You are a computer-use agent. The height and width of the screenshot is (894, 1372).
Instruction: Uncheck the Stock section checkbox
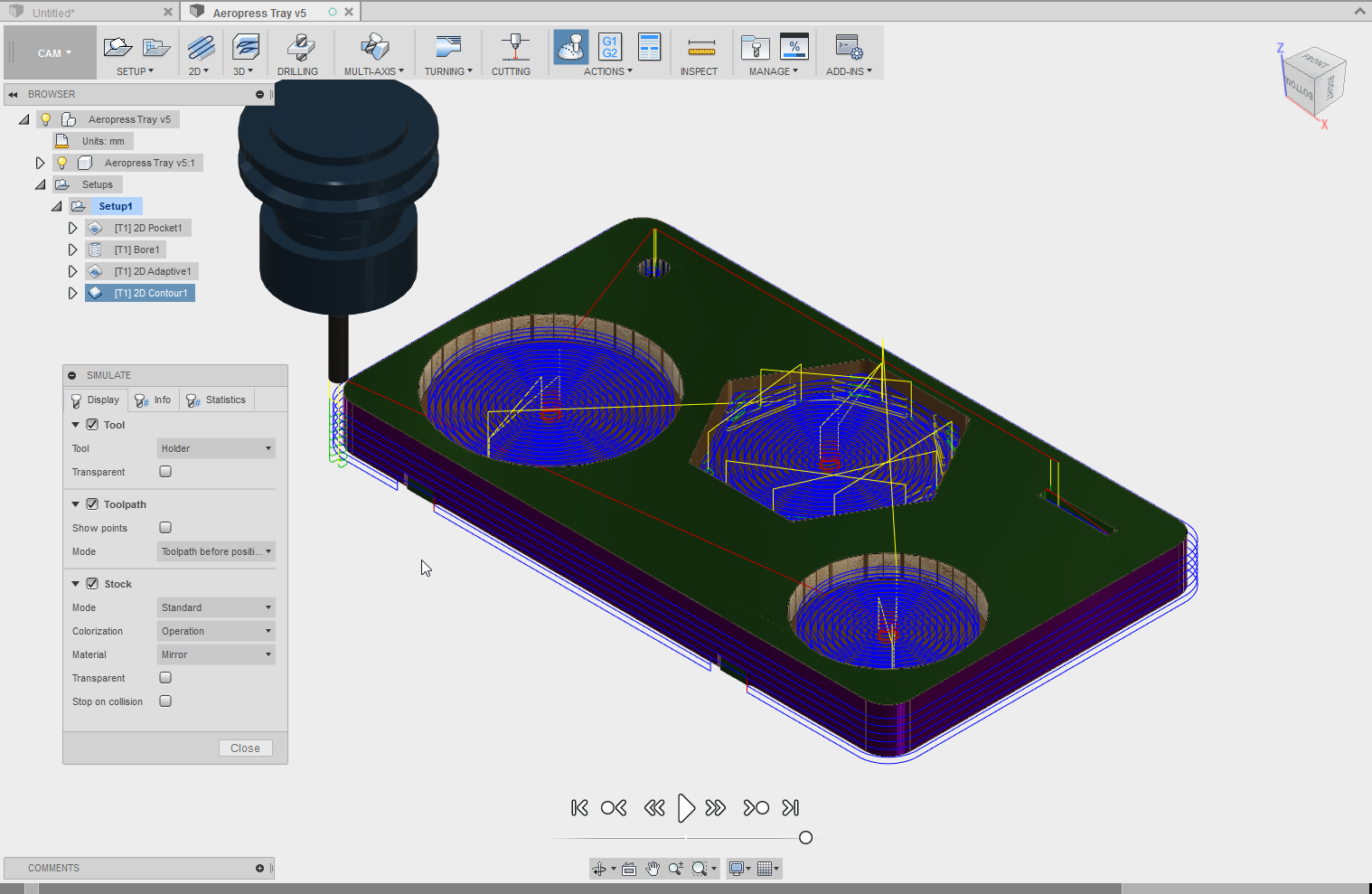[x=92, y=584]
